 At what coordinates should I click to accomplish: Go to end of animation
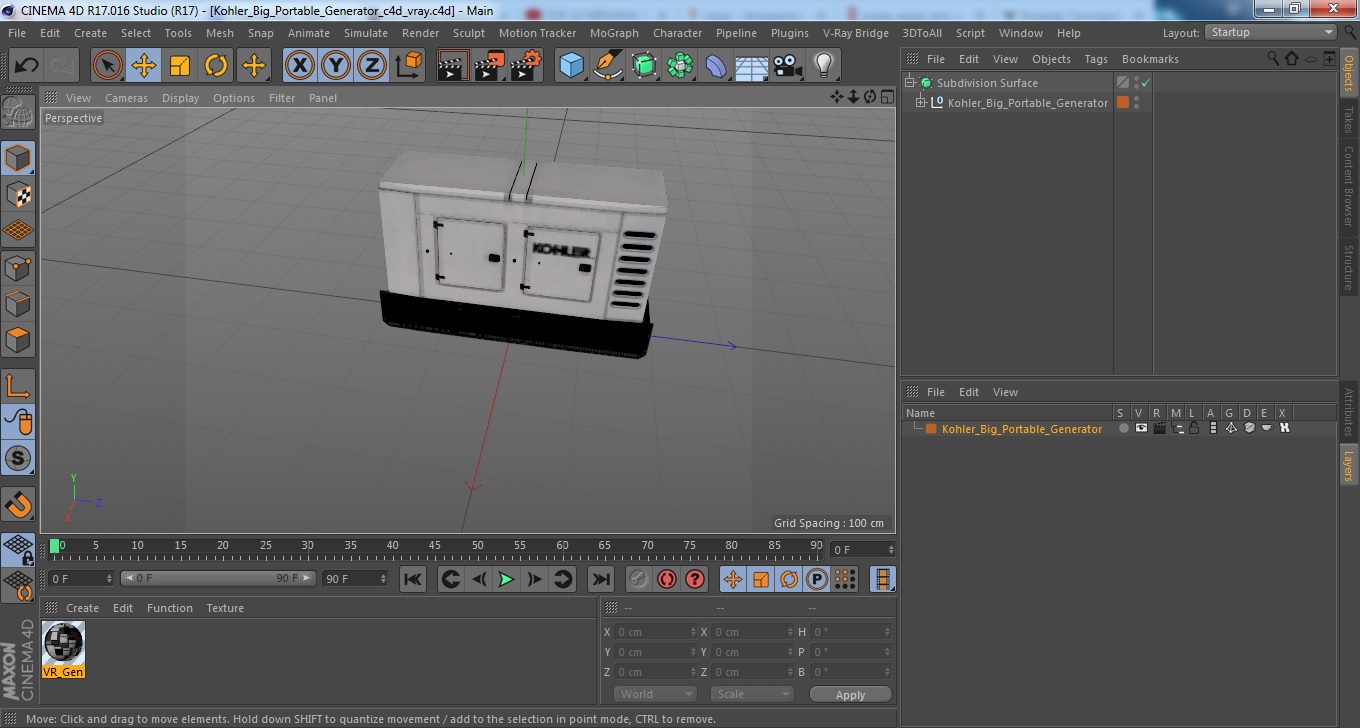[600, 579]
